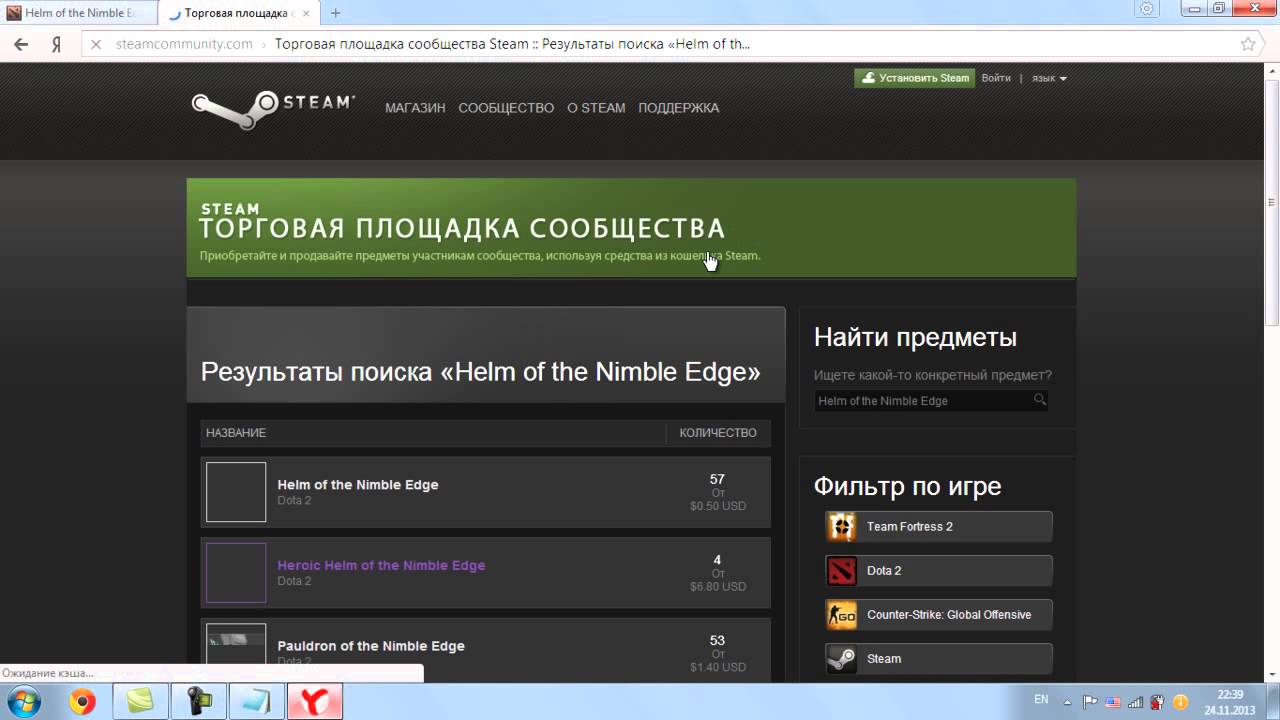Click the magnifier icon in the item search box
1280x720 pixels.
(x=1040, y=400)
